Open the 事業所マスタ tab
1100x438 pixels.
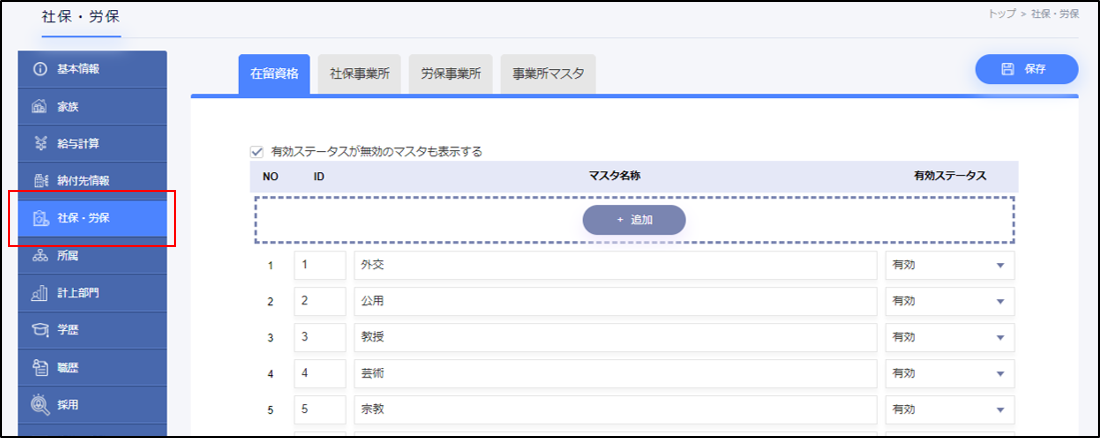tap(548, 73)
